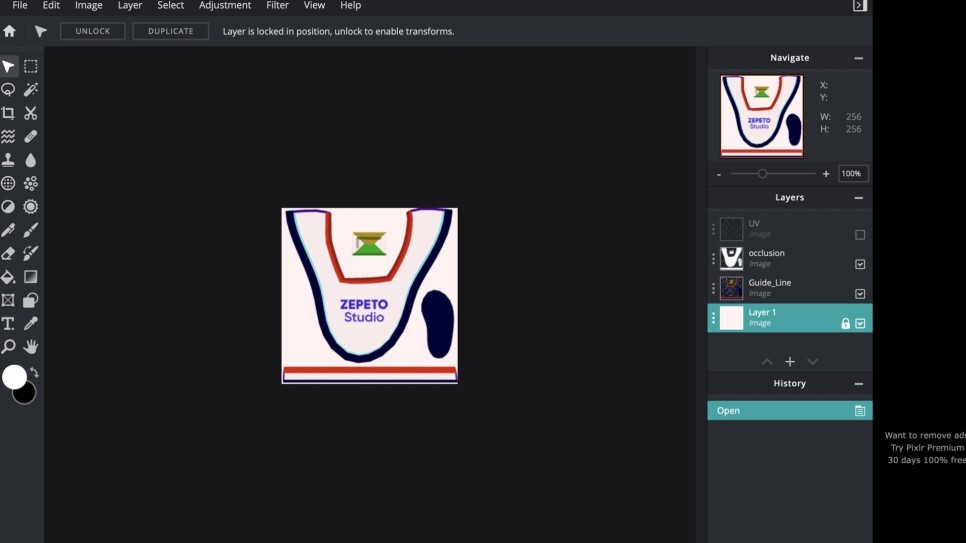
Task: Zoom in with the navigator plus
Action: click(826, 174)
